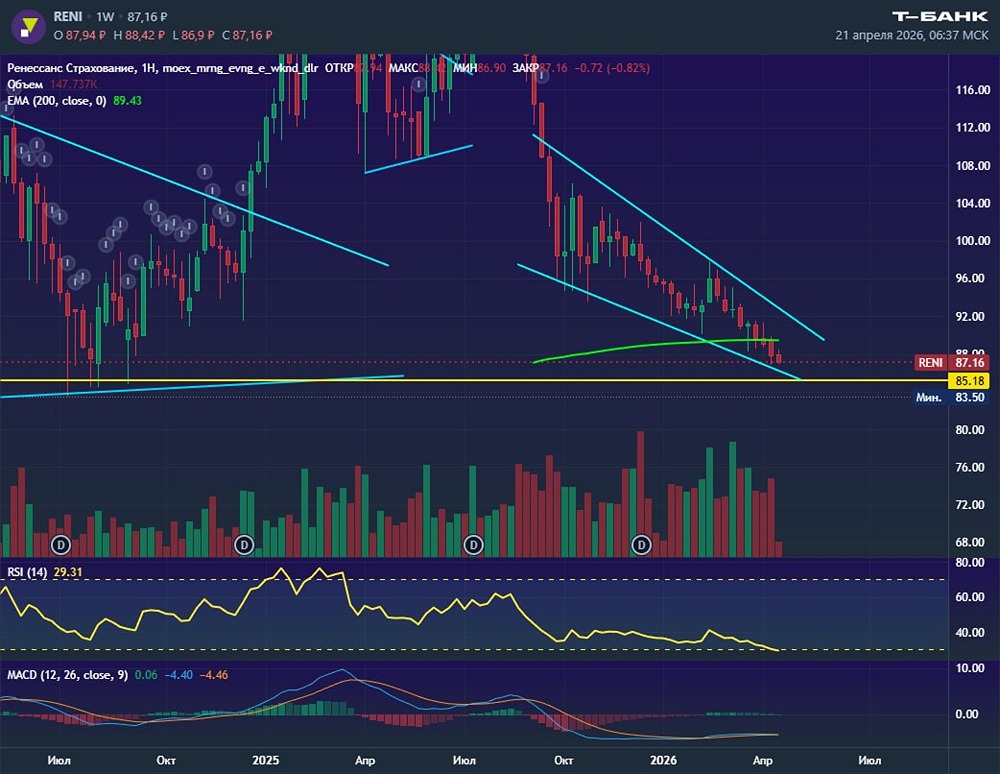Viewport: 1000px width, 774px height.
Task: Click the Объем volume indicator label
Action: point(25,84)
